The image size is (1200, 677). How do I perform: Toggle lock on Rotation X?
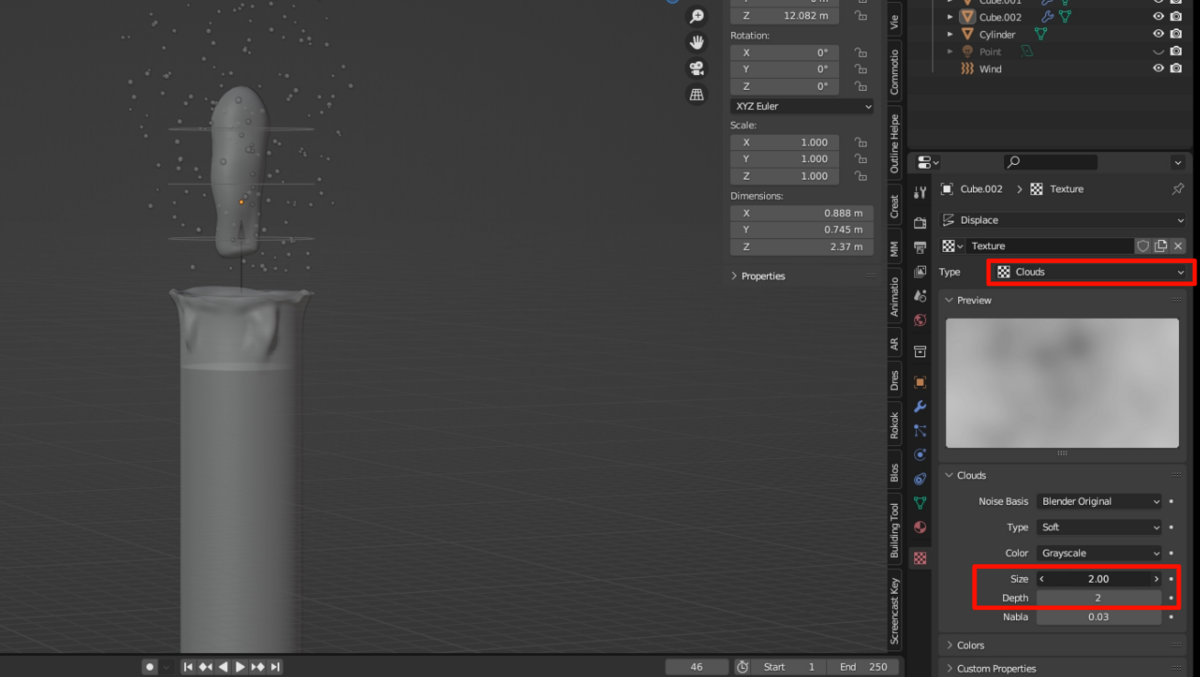pyautogui.click(x=860, y=52)
